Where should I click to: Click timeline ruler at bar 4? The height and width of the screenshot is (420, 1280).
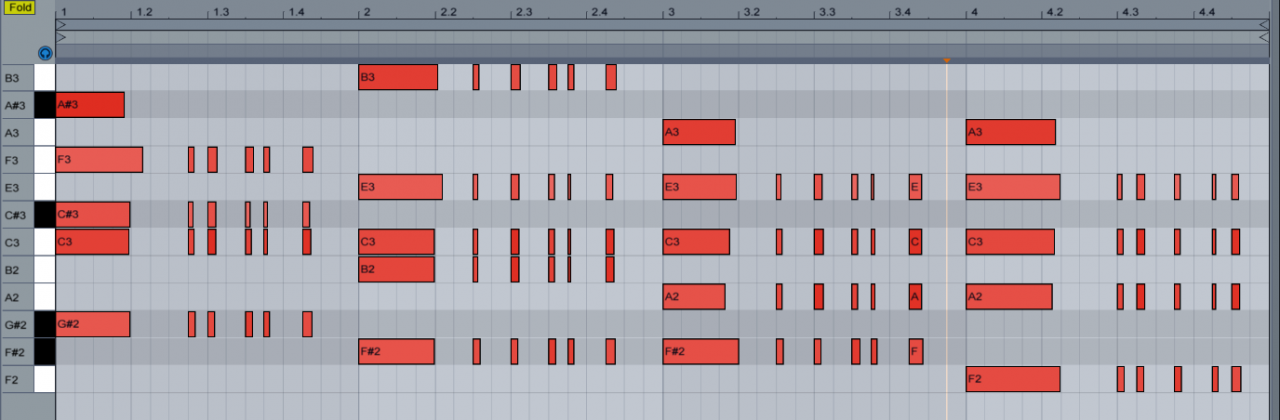[973, 13]
